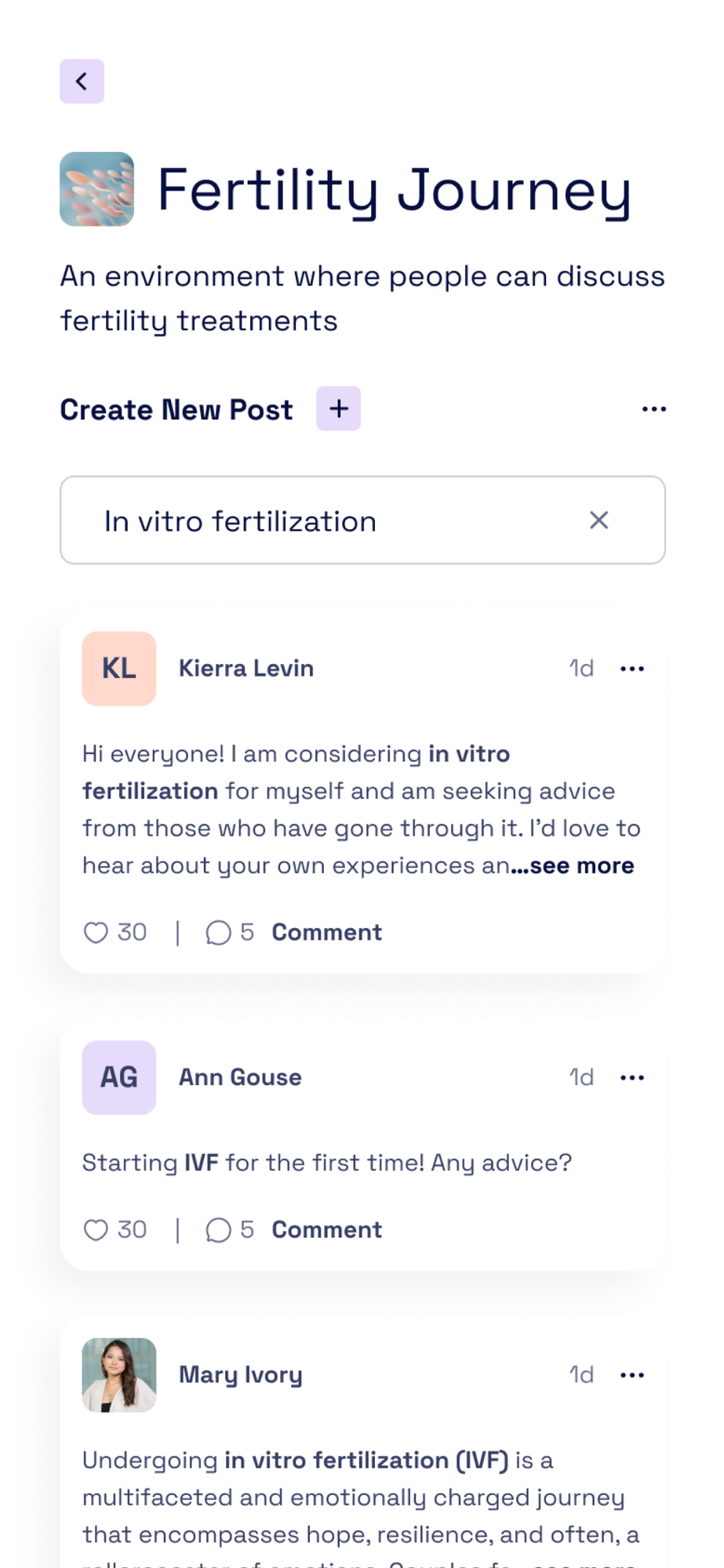724x1568 pixels.
Task: Click the Fertility Journey group image
Action: pos(97,189)
